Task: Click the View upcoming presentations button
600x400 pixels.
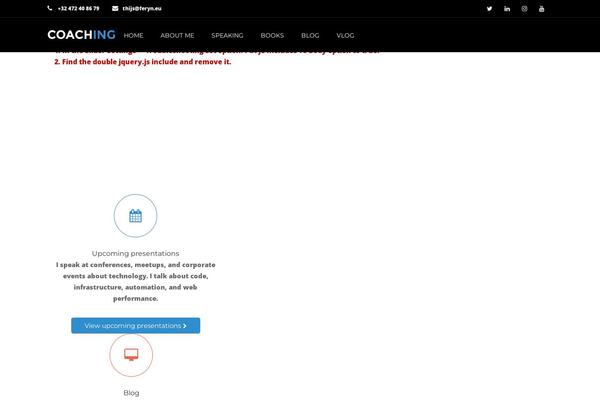Action: [x=135, y=326]
